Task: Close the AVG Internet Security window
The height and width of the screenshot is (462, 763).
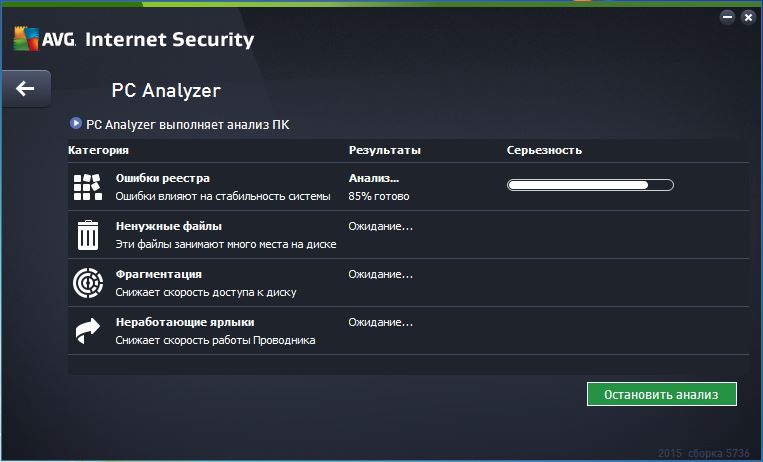Action: pyautogui.click(x=748, y=18)
